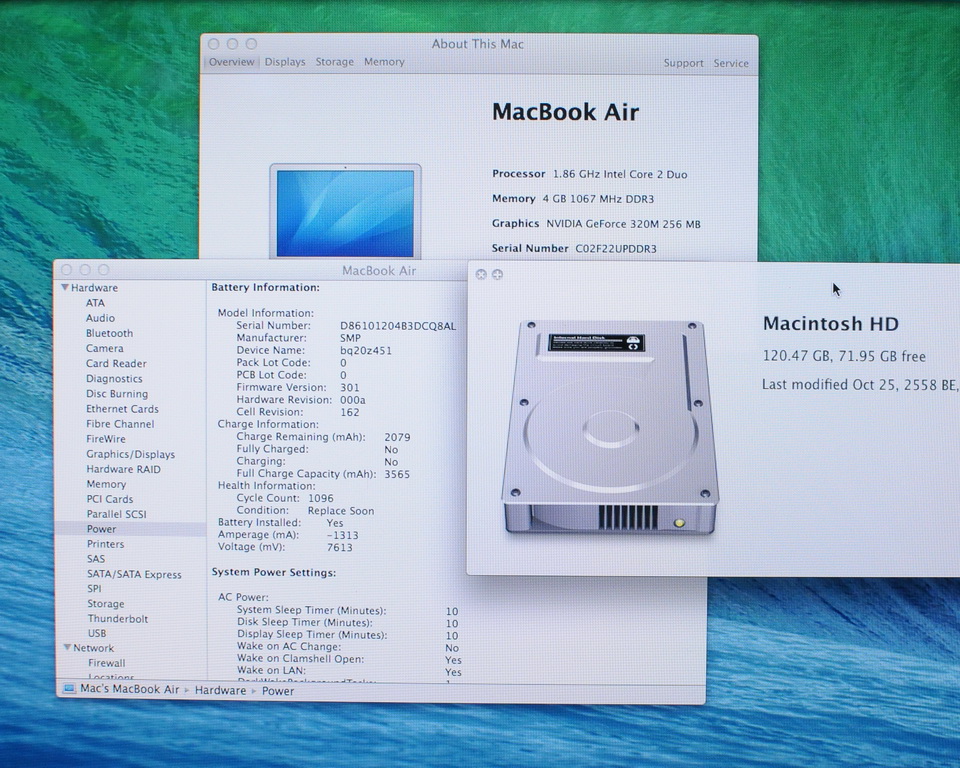
Task: Click the Full Charge Capacity value 3565
Action: click(x=397, y=474)
